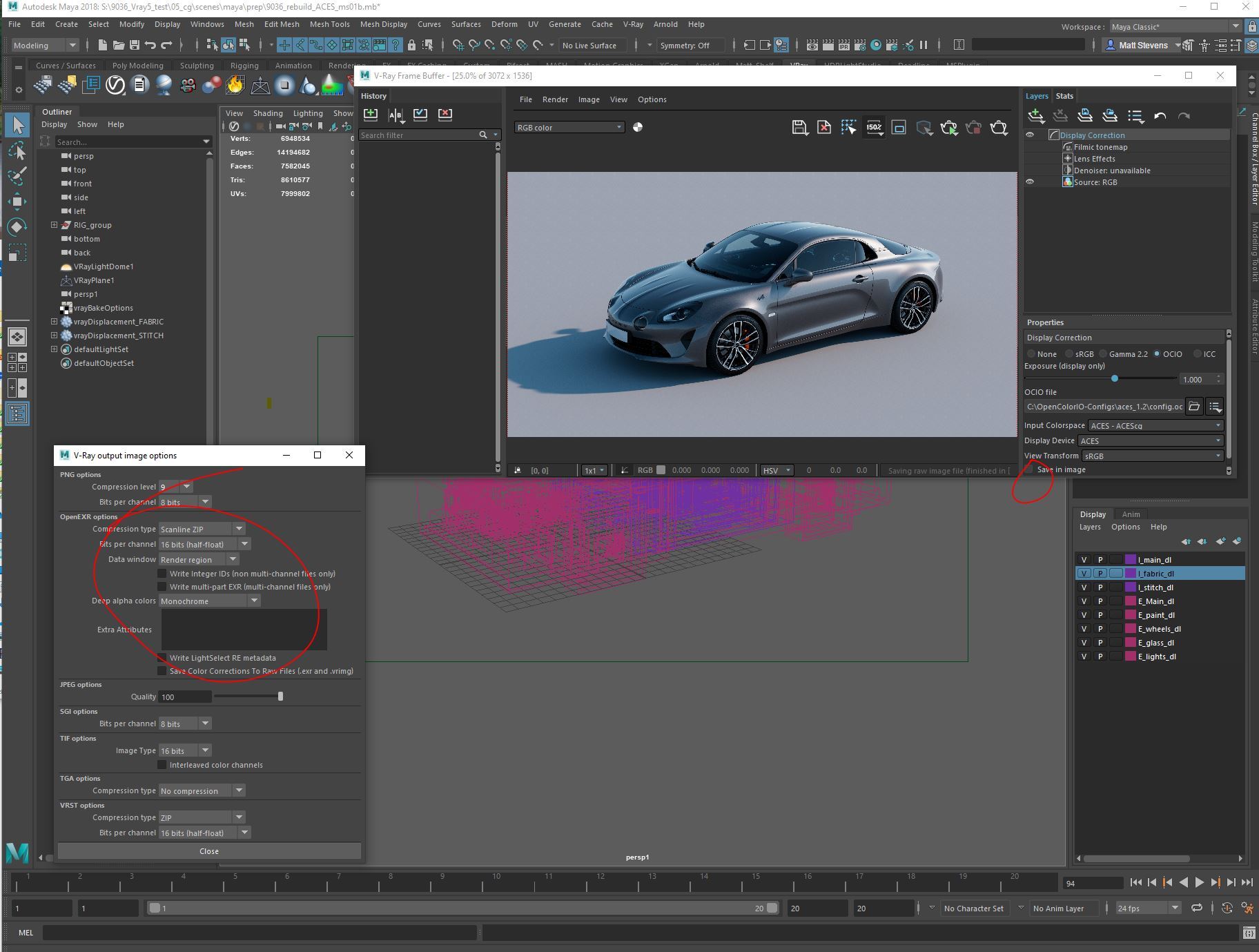Open the V-Ray logo shelf icon
Image resolution: width=1259 pixels, height=952 pixels.
pyautogui.click(x=115, y=85)
